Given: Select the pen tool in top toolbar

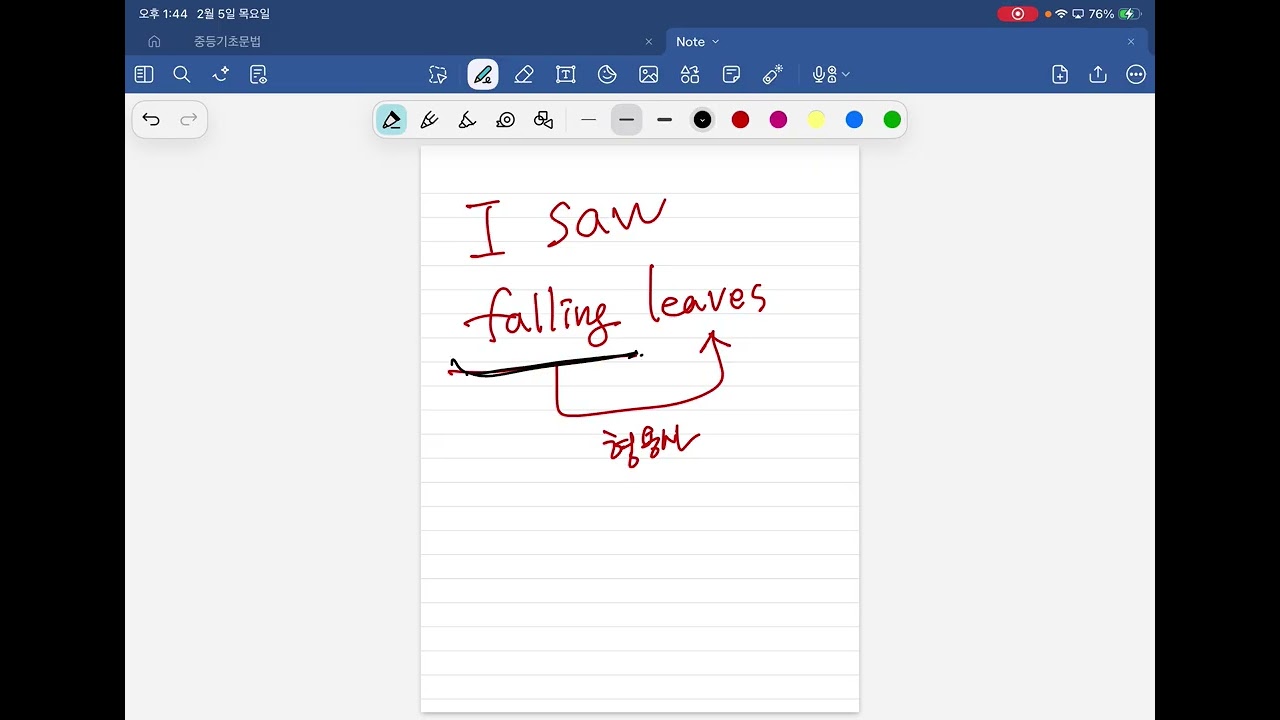Looking at the screenshot, I should (x=483, y=74).
